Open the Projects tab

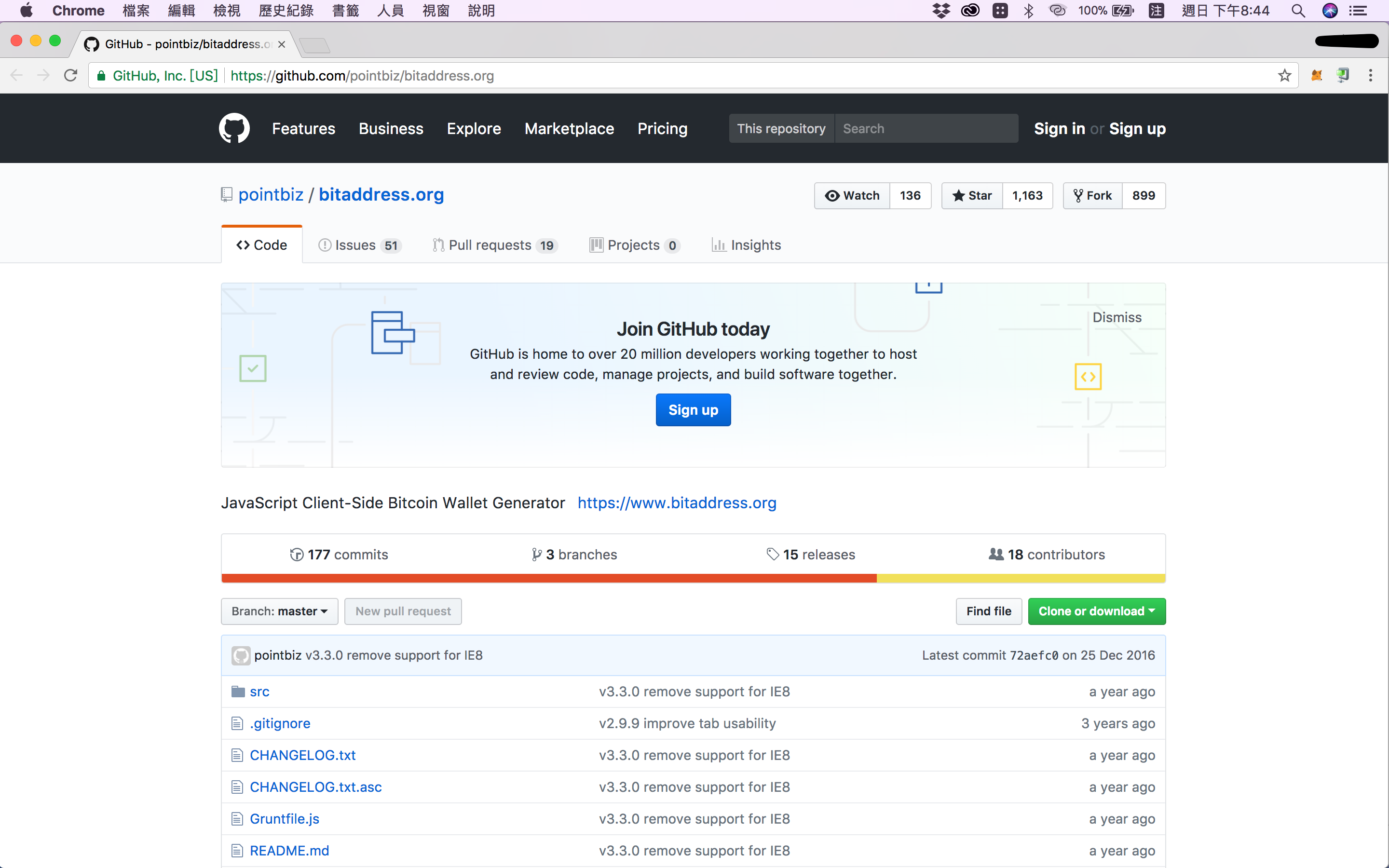(635, 245)
